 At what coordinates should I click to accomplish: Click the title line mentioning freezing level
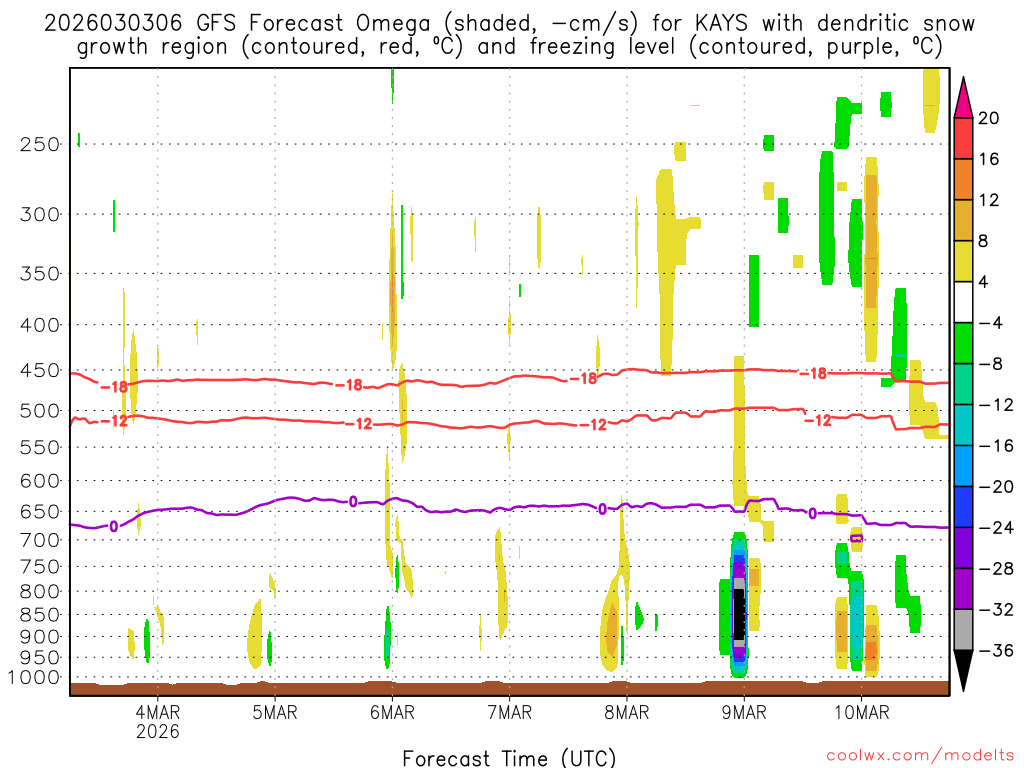(x=509, y=47)
